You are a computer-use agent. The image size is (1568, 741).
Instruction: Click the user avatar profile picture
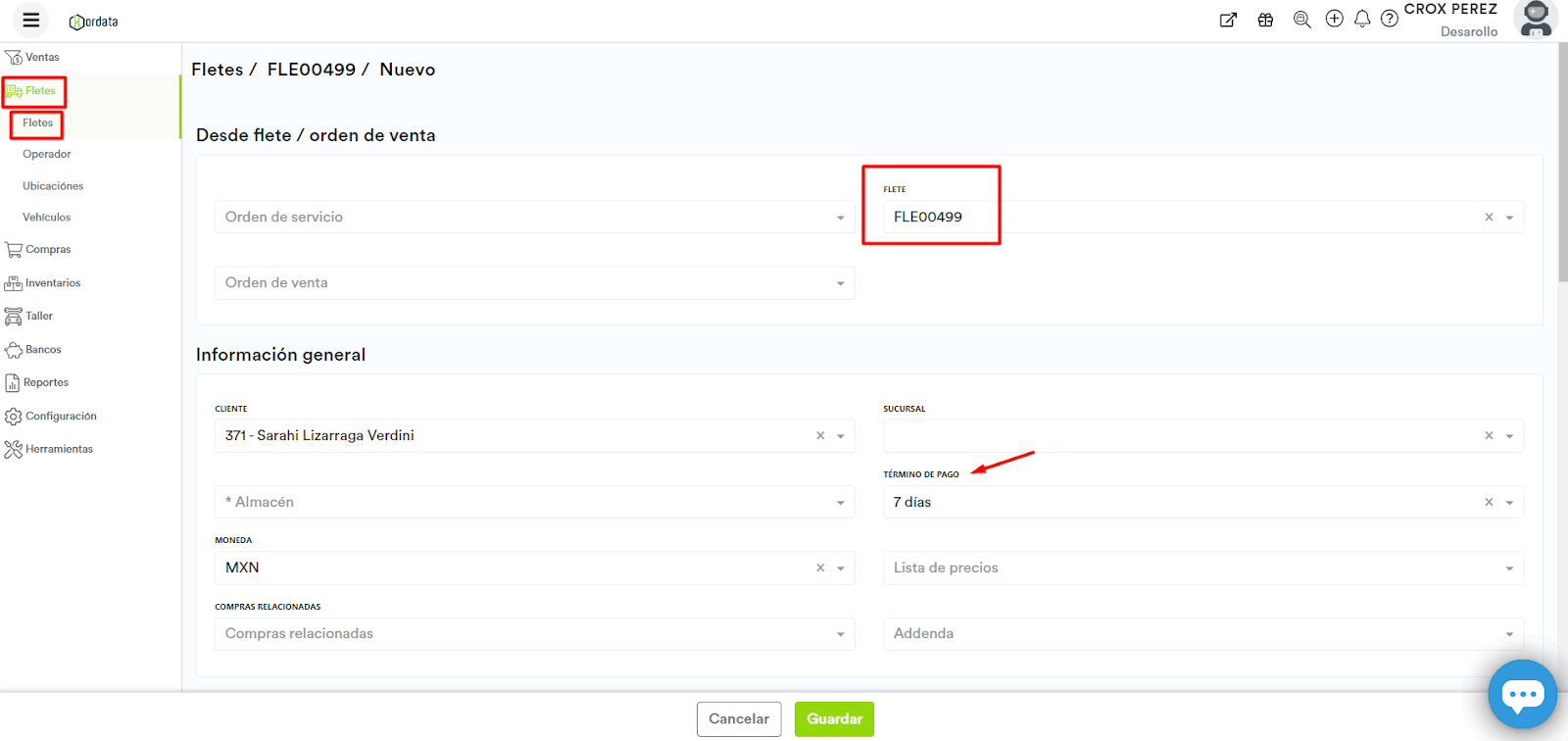point(1535,19)
